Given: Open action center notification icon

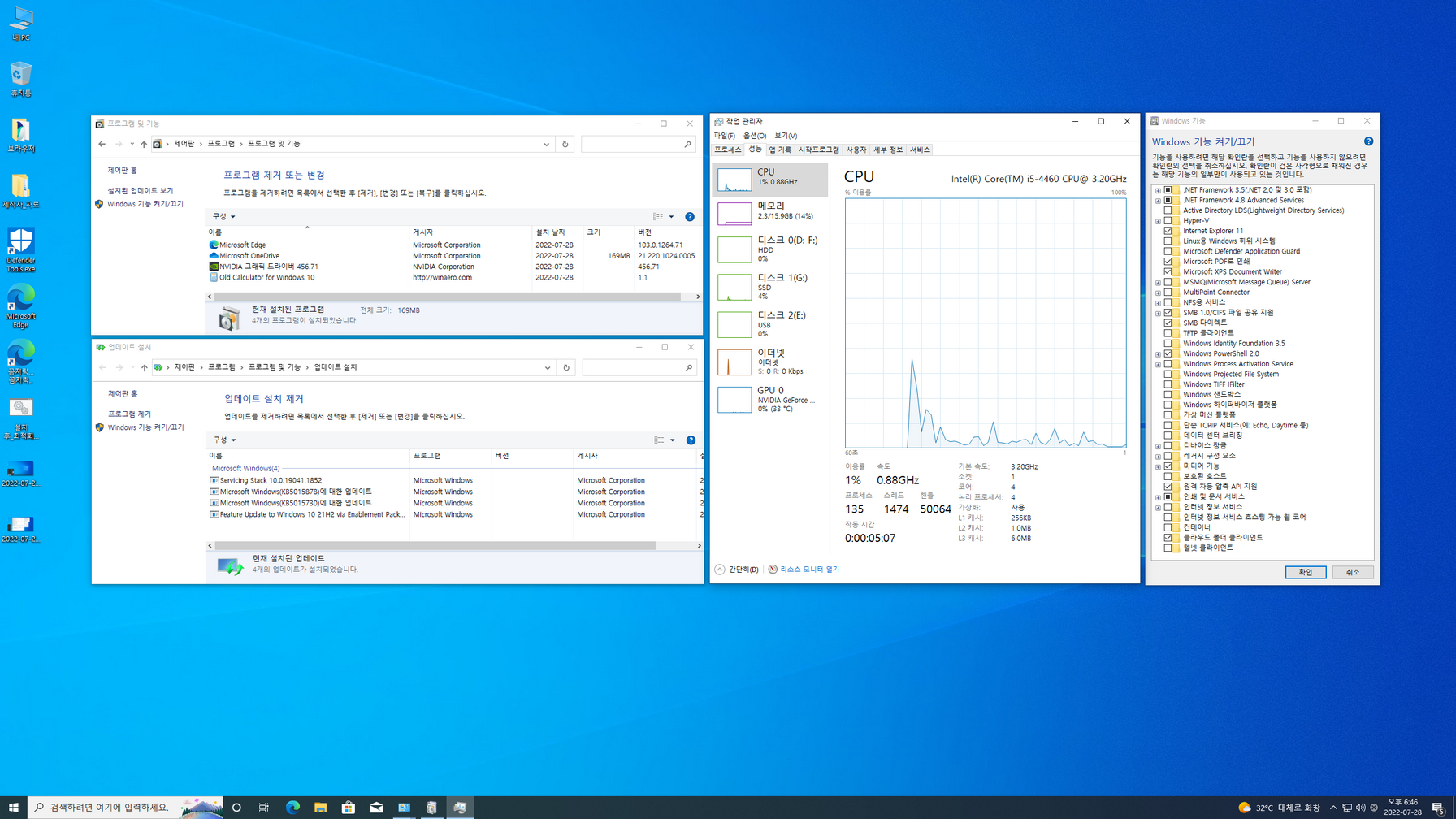Looking at the screenshot, I should 1437,808.
